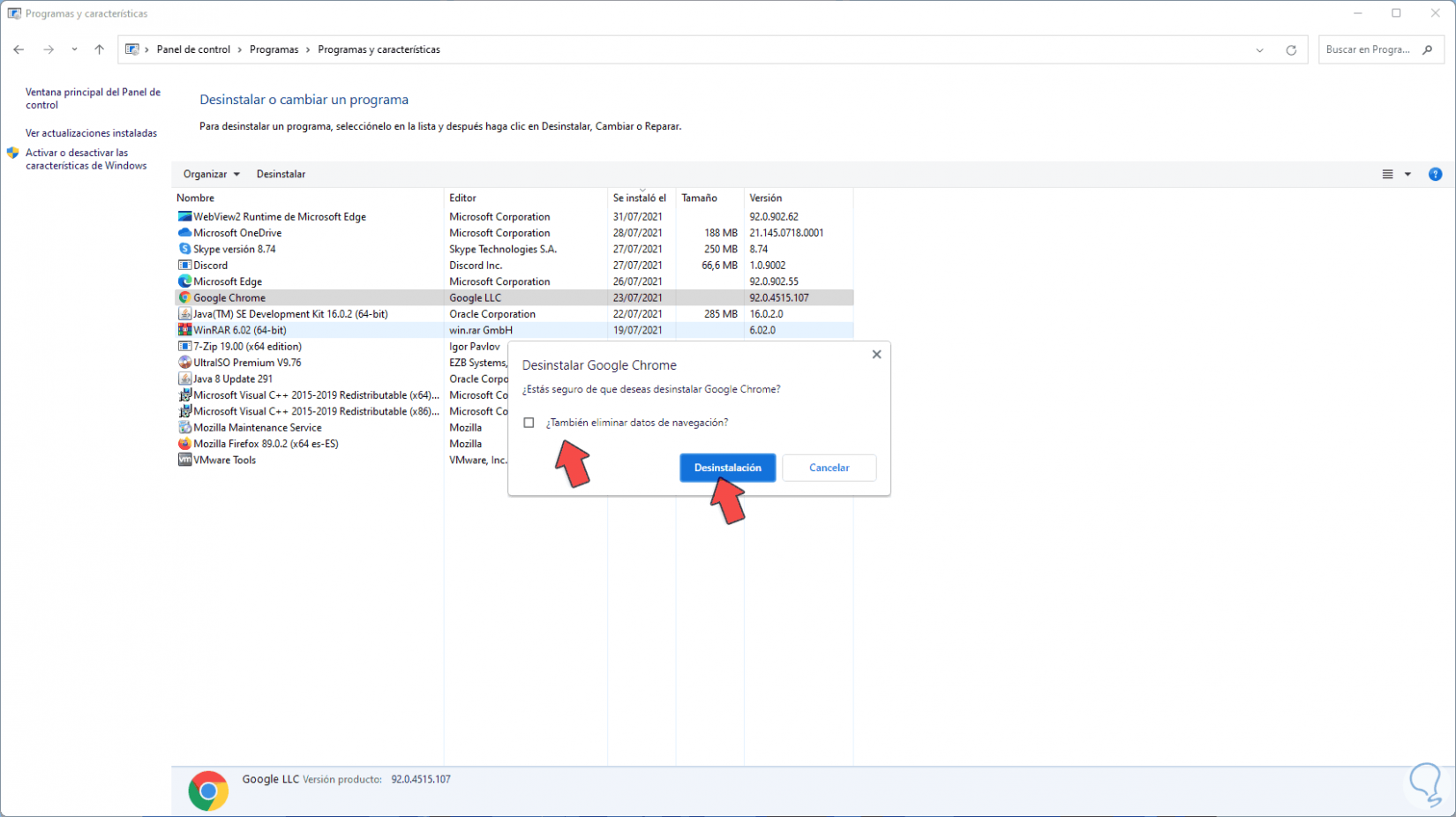Click the VMware Tools icon
This screenshot has height=817, width=1456.
click(184, 460)
